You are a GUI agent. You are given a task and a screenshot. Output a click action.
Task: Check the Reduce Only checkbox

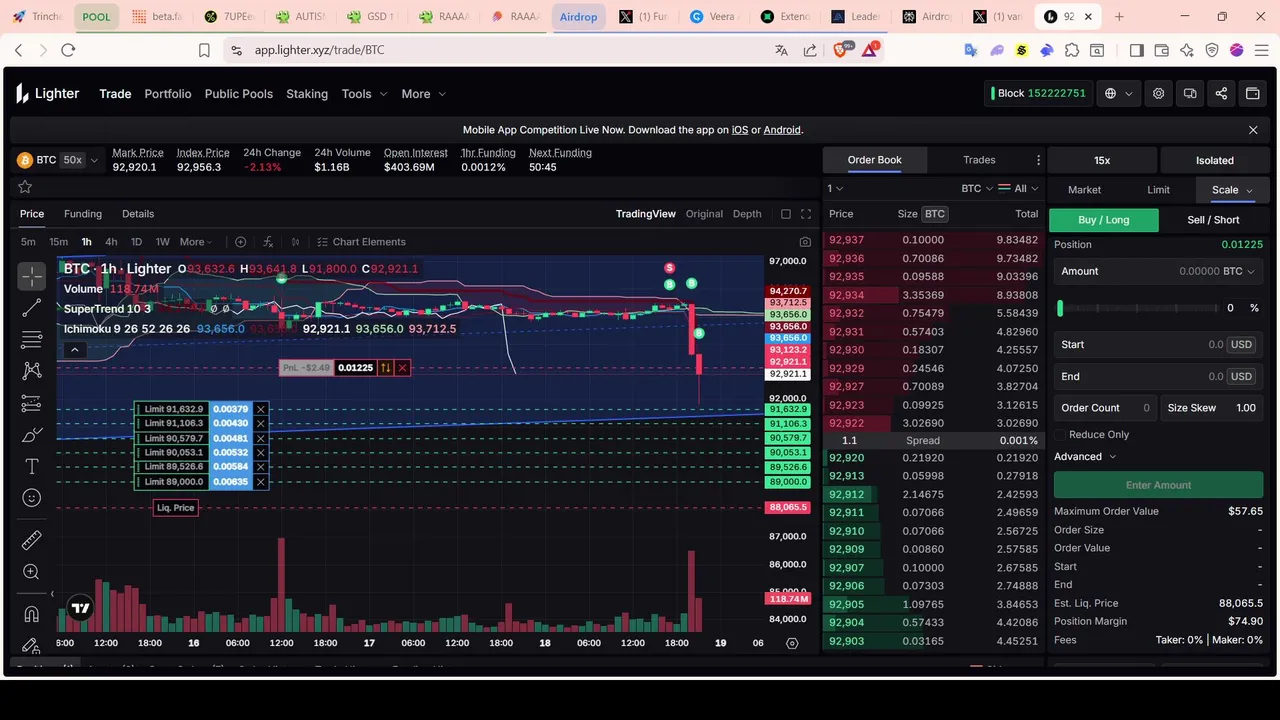(x=1059, y=435)
